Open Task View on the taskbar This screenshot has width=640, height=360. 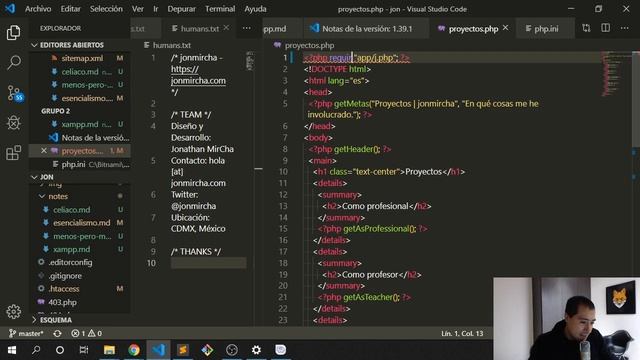click(84, 350)
